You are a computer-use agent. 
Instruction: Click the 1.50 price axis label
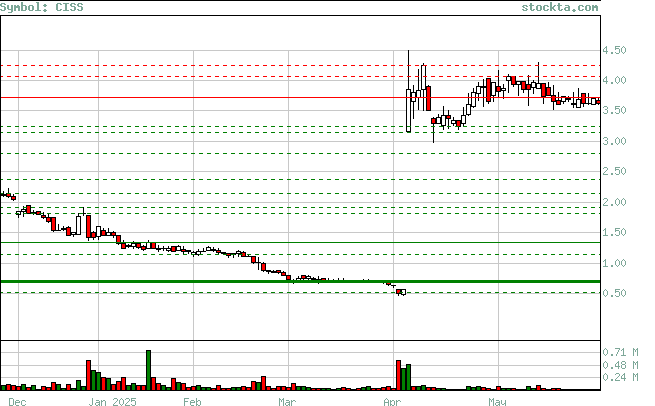614,232
